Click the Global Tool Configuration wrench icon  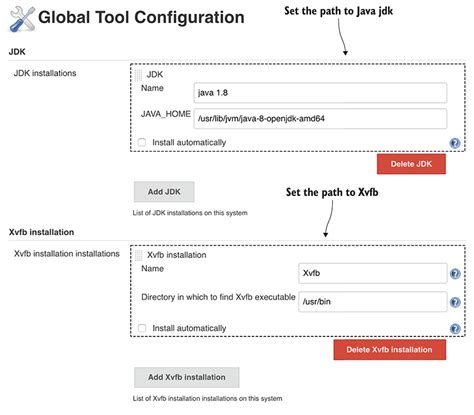coord(22,19)
